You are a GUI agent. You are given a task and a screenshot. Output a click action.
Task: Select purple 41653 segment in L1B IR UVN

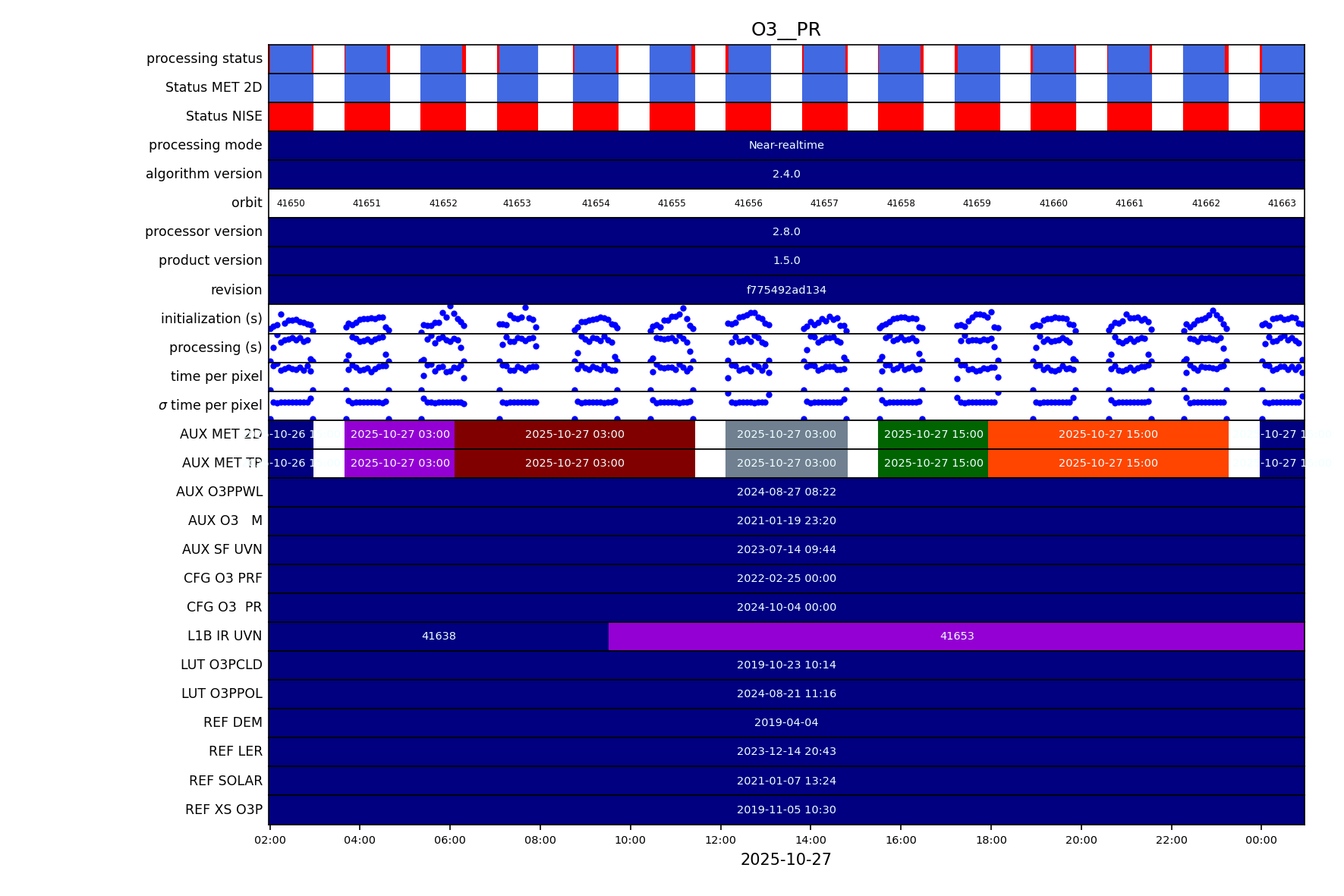click(x=956, y=637)
